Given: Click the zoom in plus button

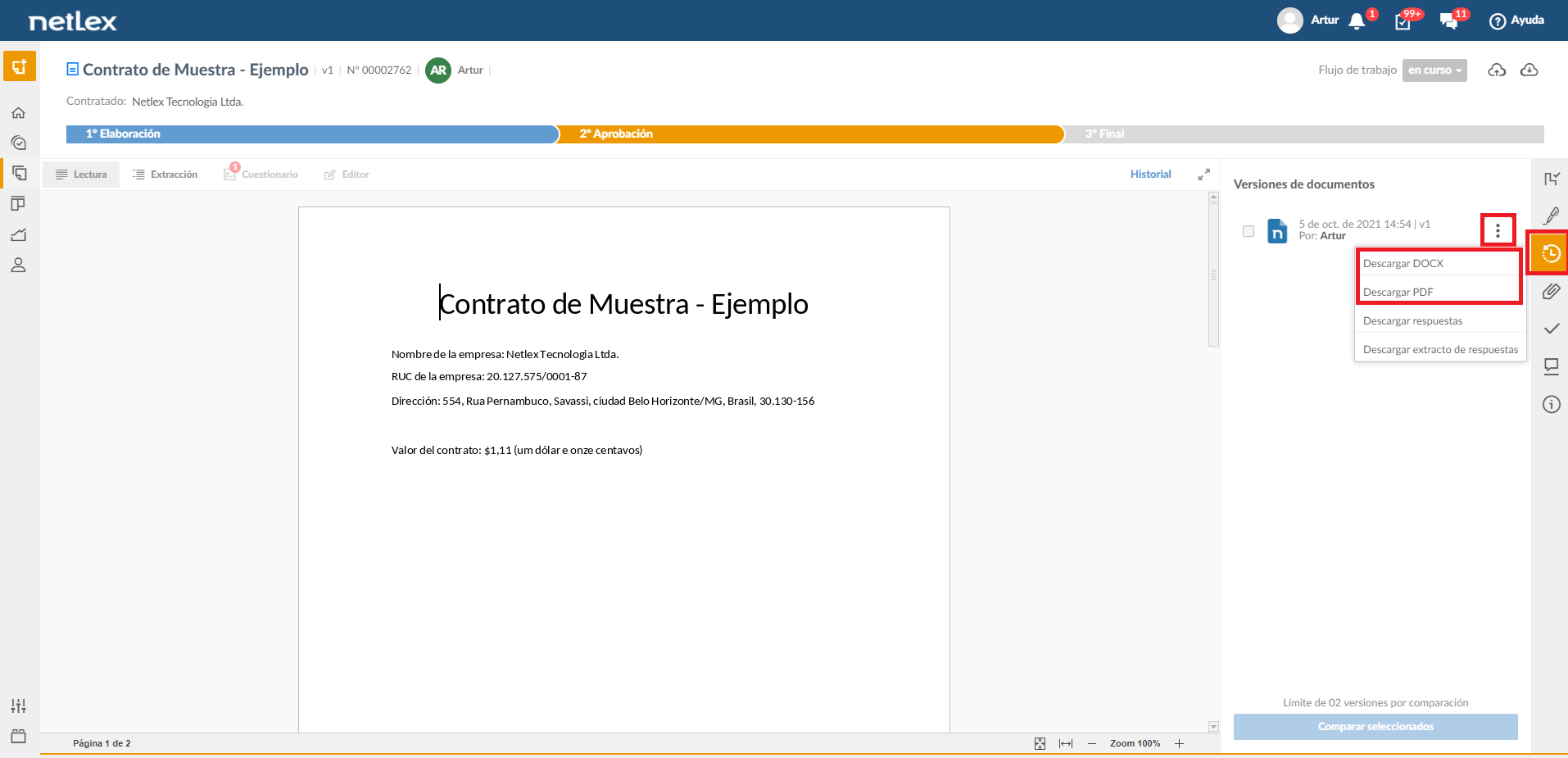Looking at the screenshot, I should click(1179, 743).
